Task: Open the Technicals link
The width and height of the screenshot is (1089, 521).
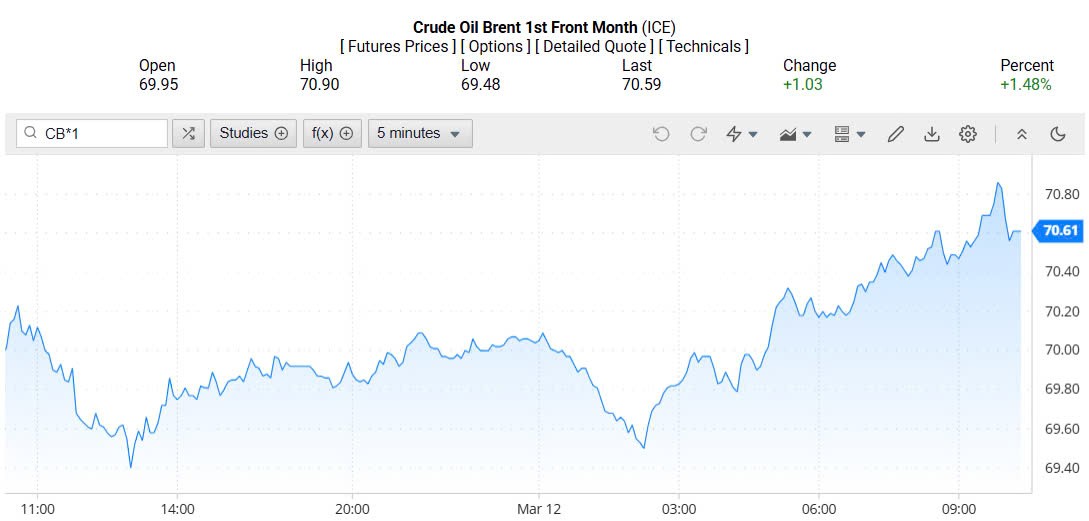Action: coord(704,47)
